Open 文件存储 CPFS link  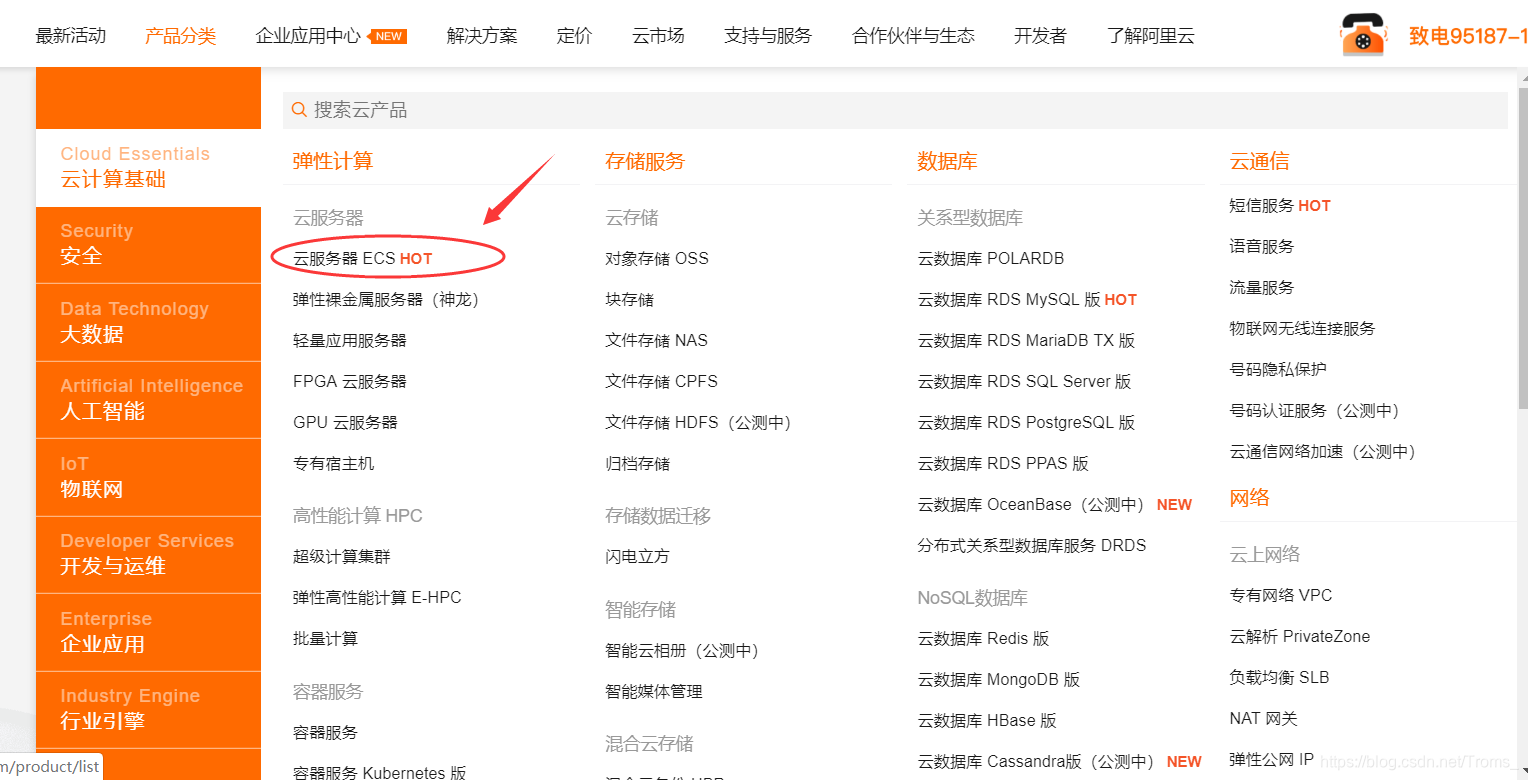pos(661,381)
